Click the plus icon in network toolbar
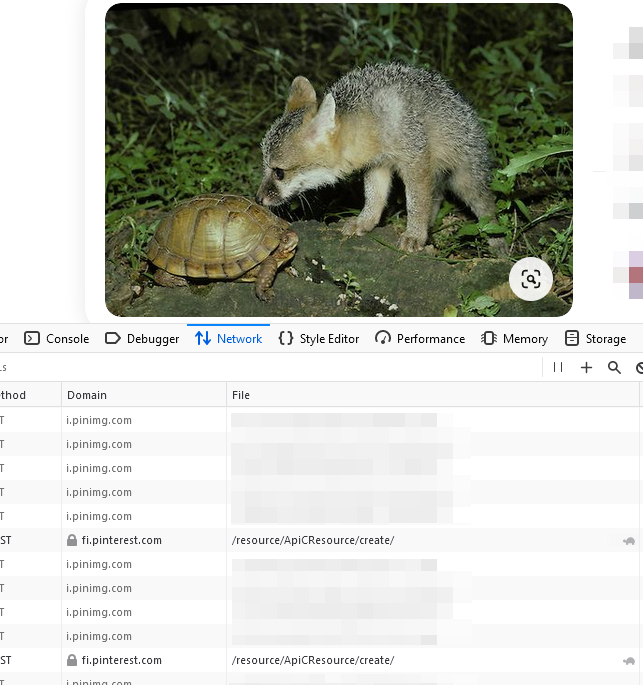Screen dimensions: 643x685 pyautogui.click(x=586, y=367)
